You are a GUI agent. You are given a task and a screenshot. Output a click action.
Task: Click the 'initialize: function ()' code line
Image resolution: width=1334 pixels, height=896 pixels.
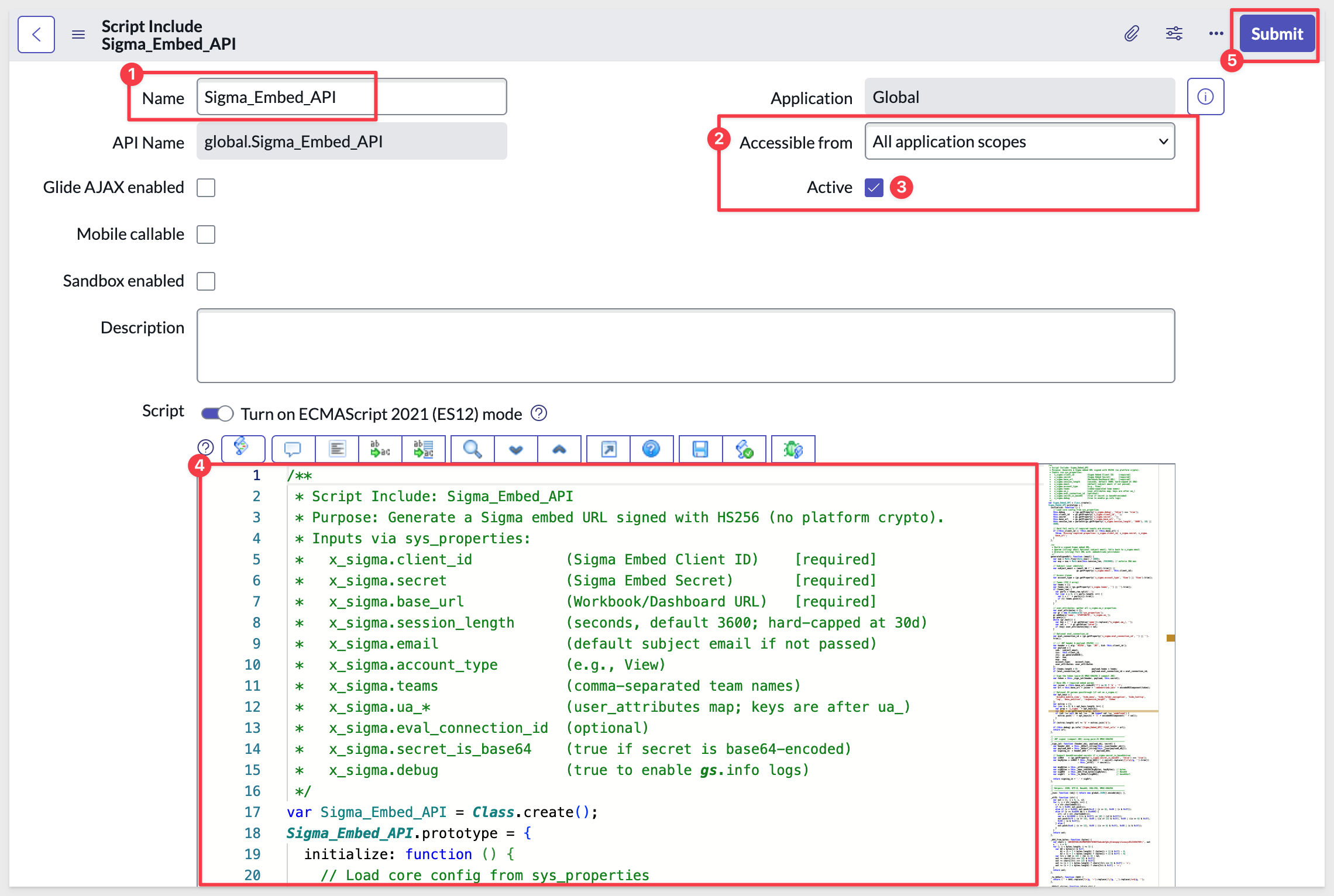click(x=410, y=854)
